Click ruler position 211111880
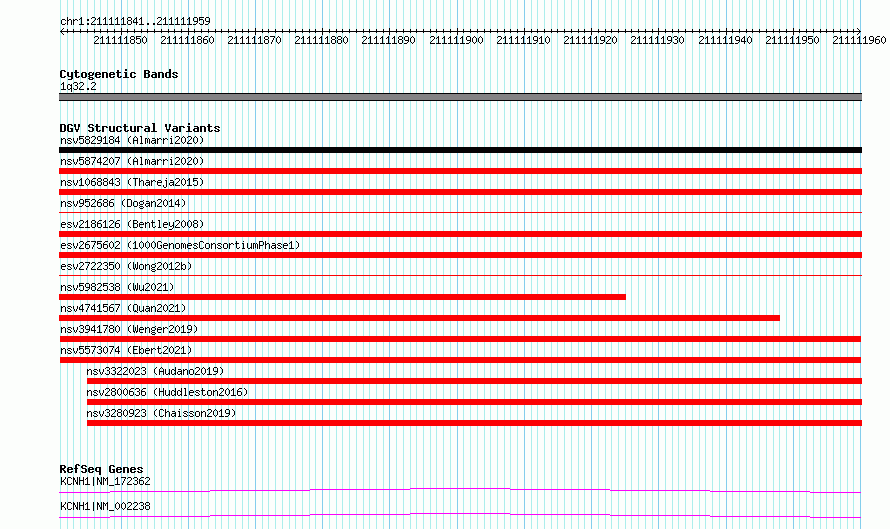This screenshot has width=890, height=529. tap(321, 40)
